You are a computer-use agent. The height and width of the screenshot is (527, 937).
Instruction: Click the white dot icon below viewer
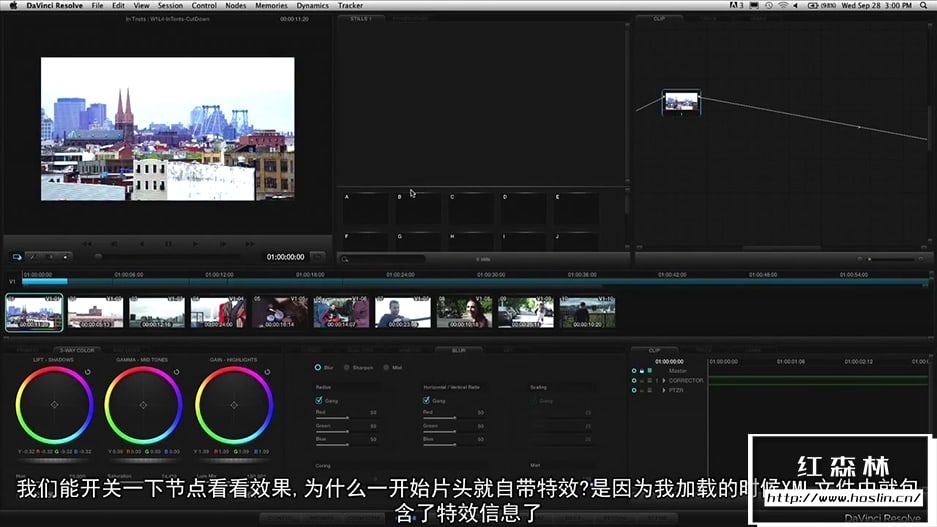[65, 257]
